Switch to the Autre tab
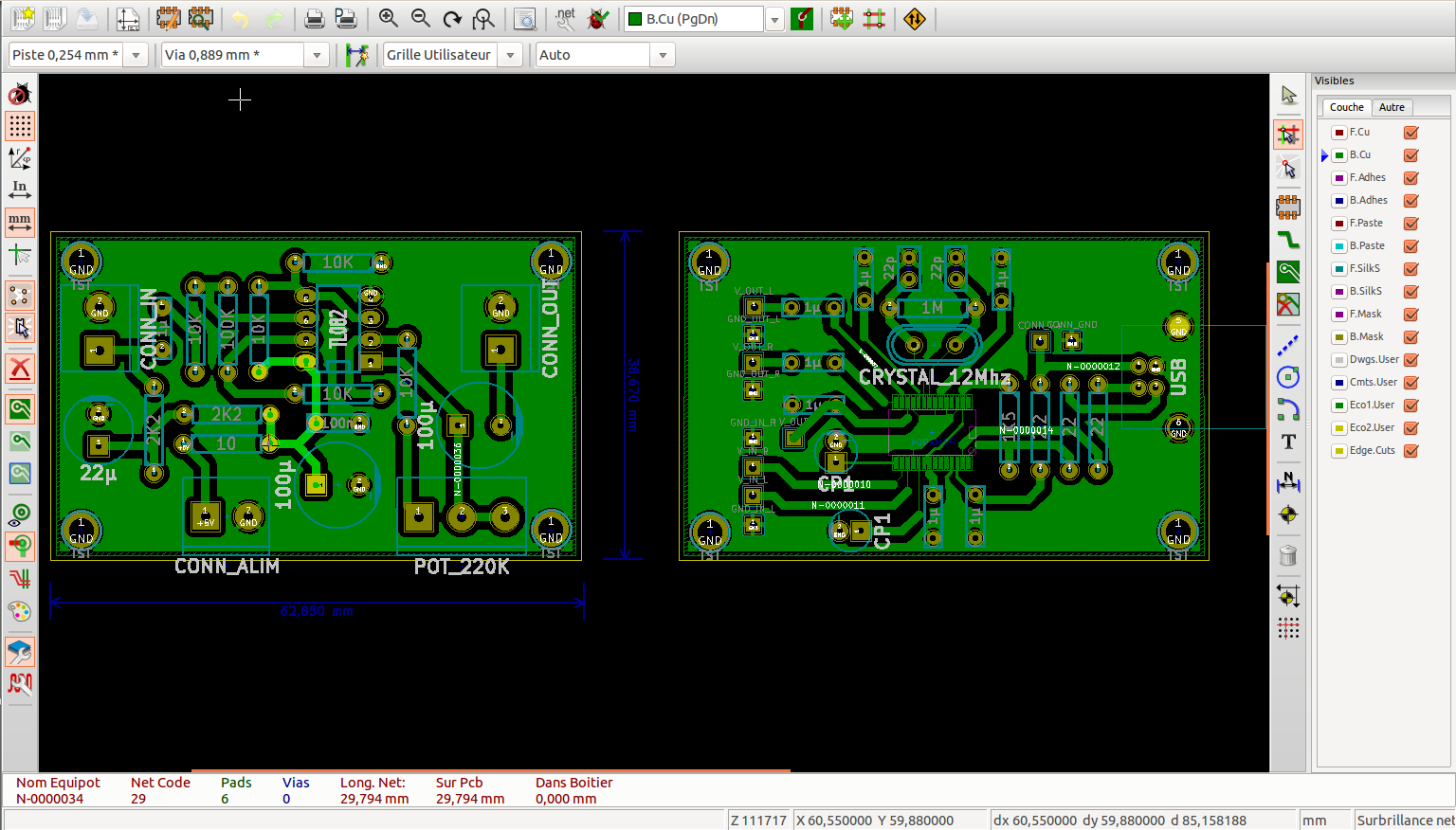This screenshot has width=1456, height=830. 1392,107
